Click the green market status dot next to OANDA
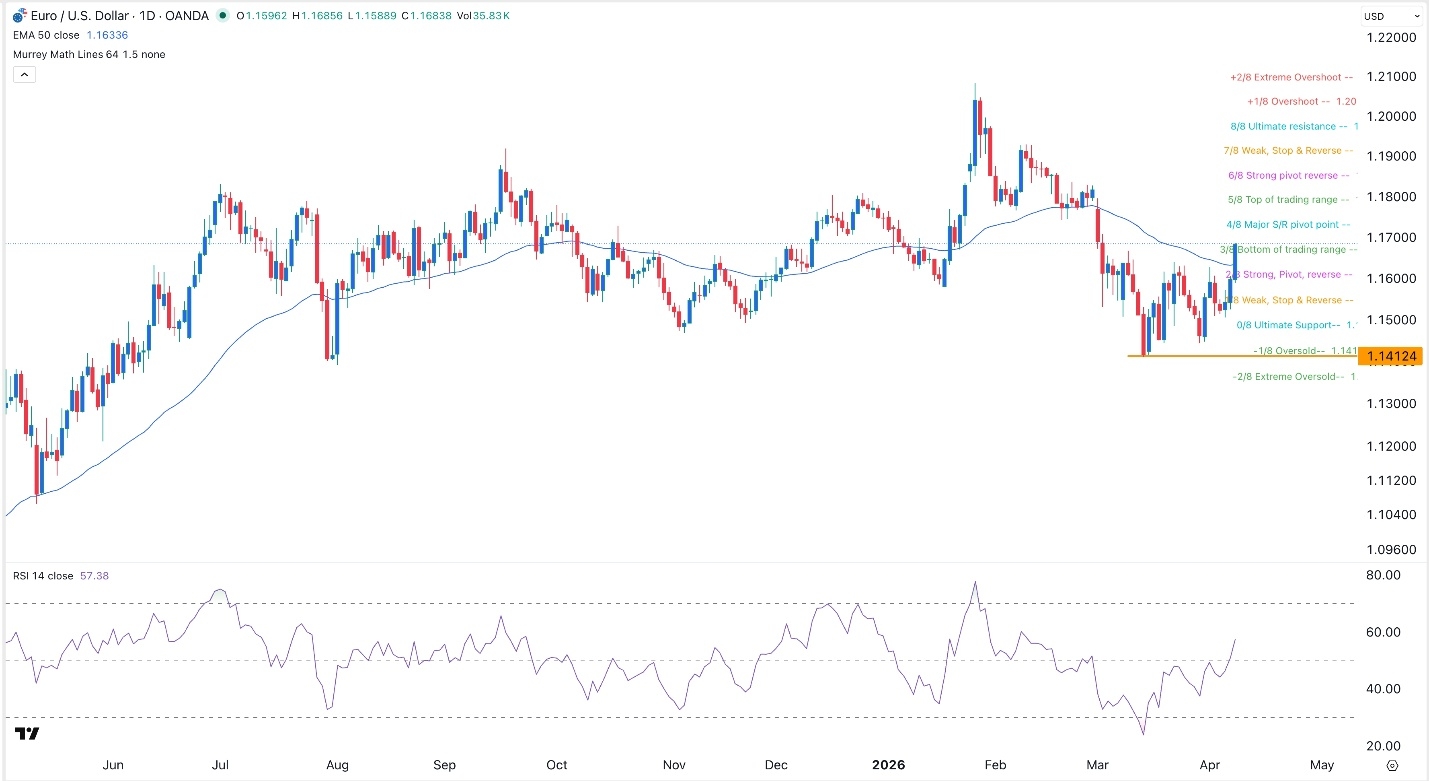Image resolution: width=1429 pixels, height=781 pixels. tap(222, 16)
